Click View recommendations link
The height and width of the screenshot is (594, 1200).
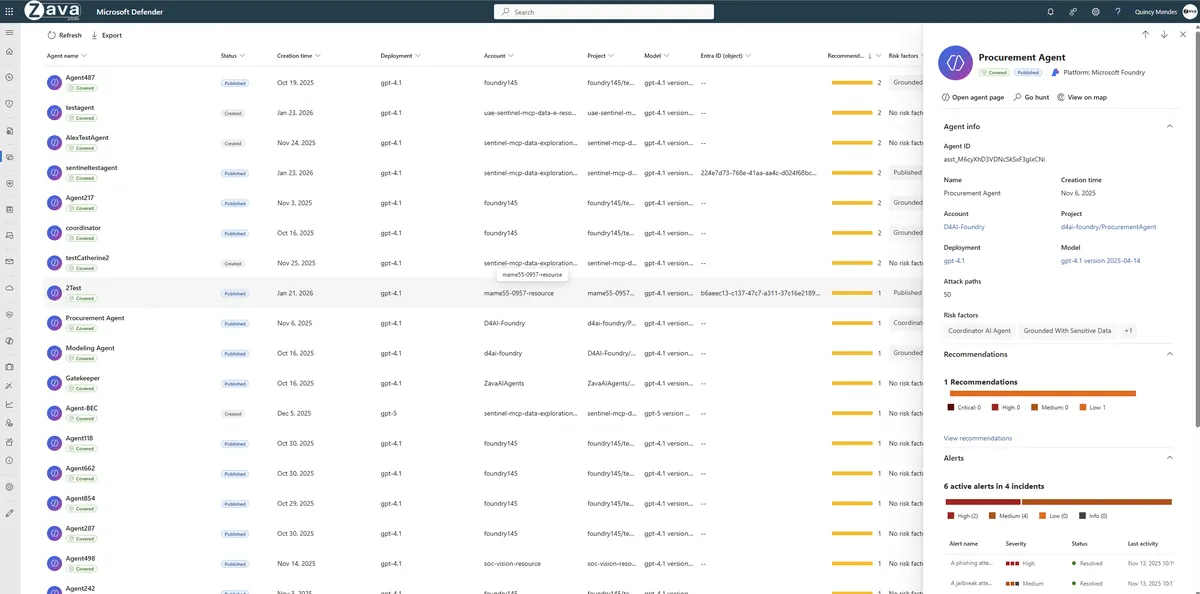click(x=978, y=438)
